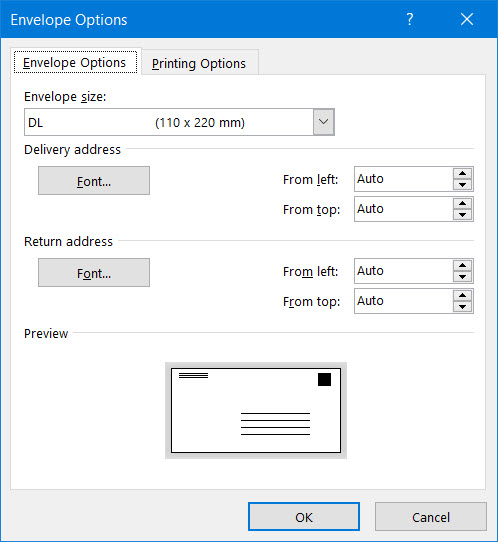498x542 pixels.
Task: Increase the Delivery address From left value
Action: click(463, 173)
